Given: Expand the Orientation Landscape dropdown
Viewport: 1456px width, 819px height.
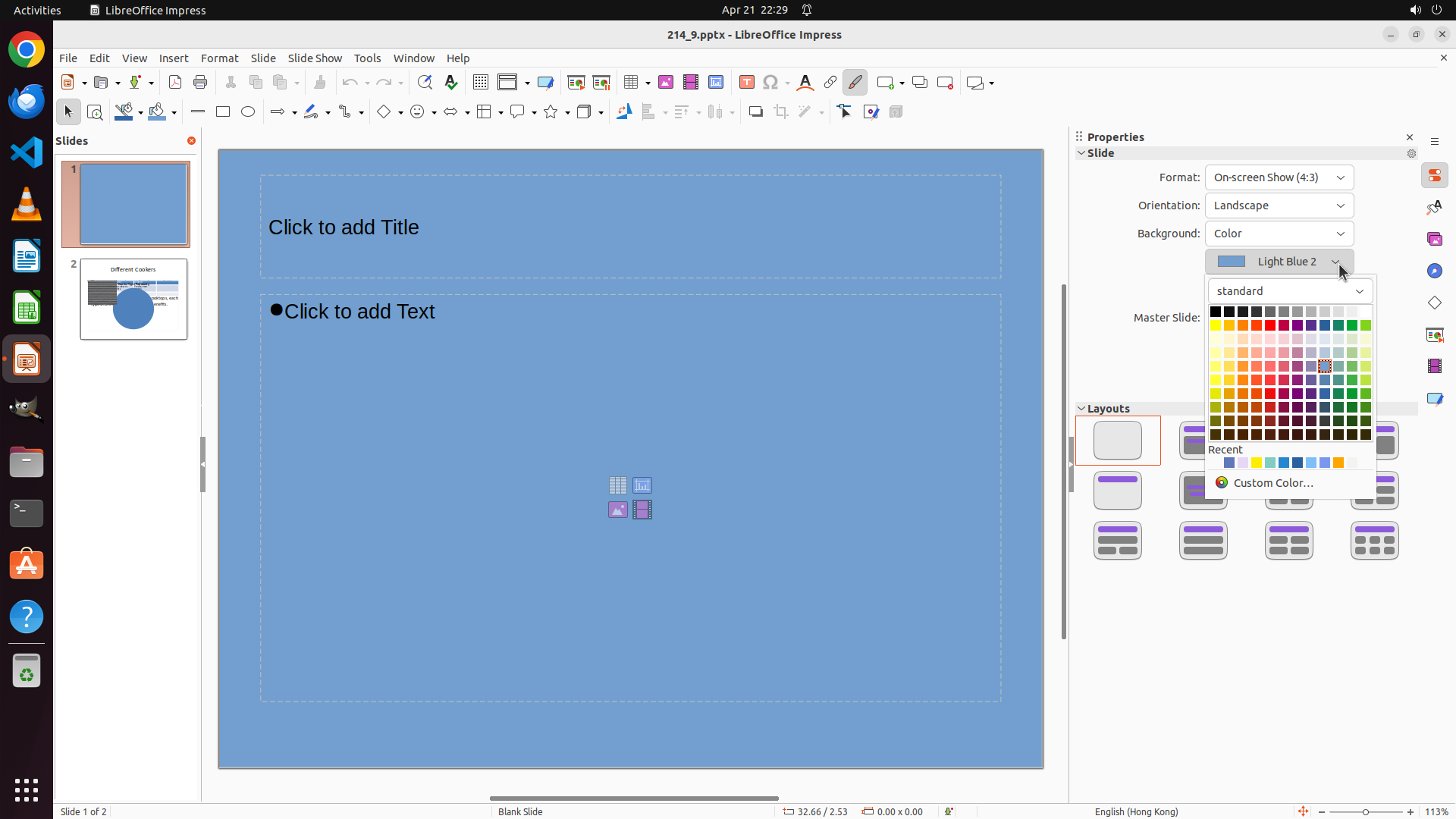Looking at the screenshot, I should [x=1279, y=206].
